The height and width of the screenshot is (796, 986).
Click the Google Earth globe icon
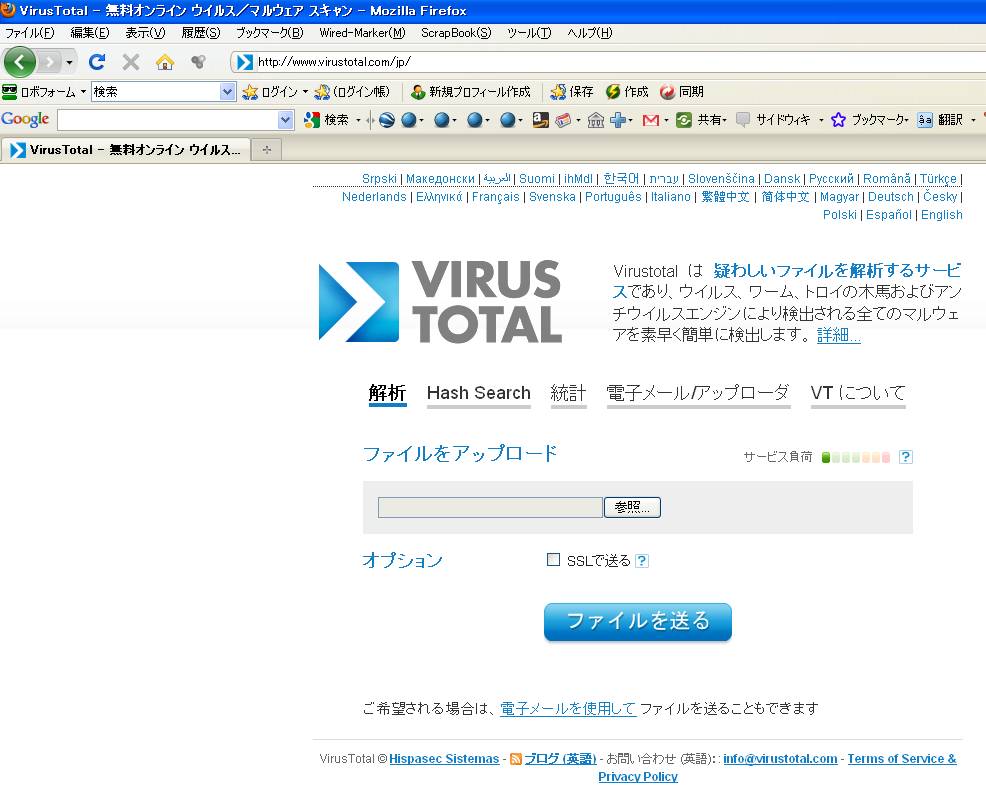pos(387,119)
